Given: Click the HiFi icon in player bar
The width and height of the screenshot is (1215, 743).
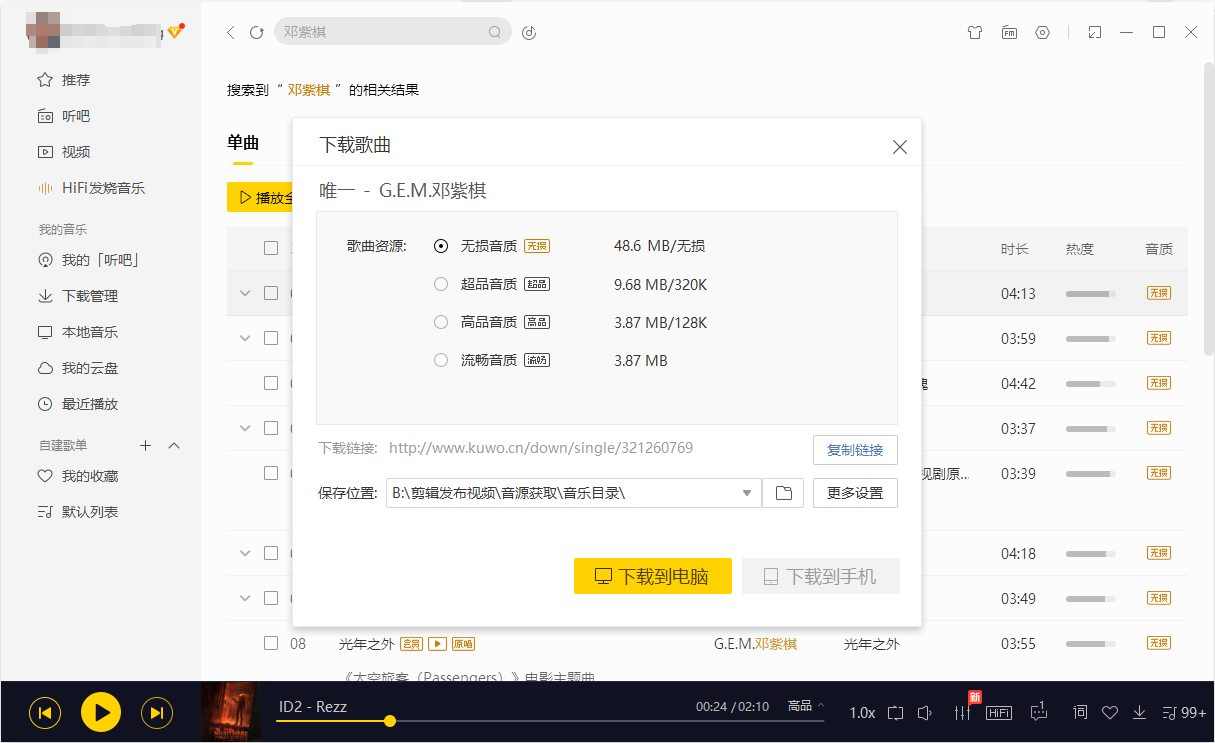Looking at the screenshot, I should pyautogui.click(x=999, y=713).
